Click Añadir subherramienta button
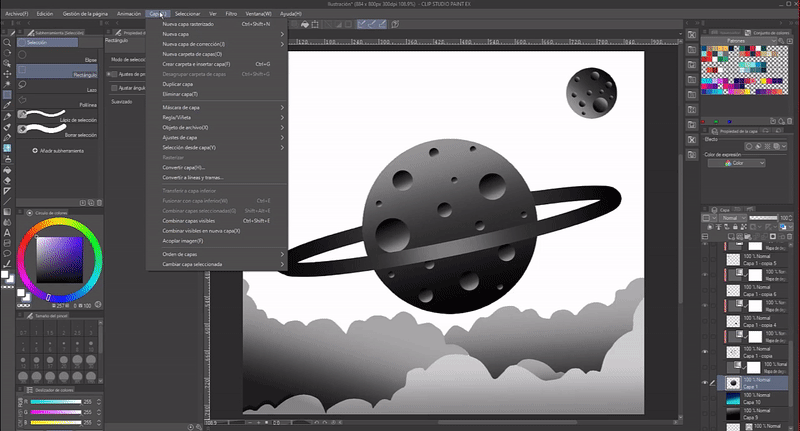This screenshot has width=800, height=431. point(58,150)
